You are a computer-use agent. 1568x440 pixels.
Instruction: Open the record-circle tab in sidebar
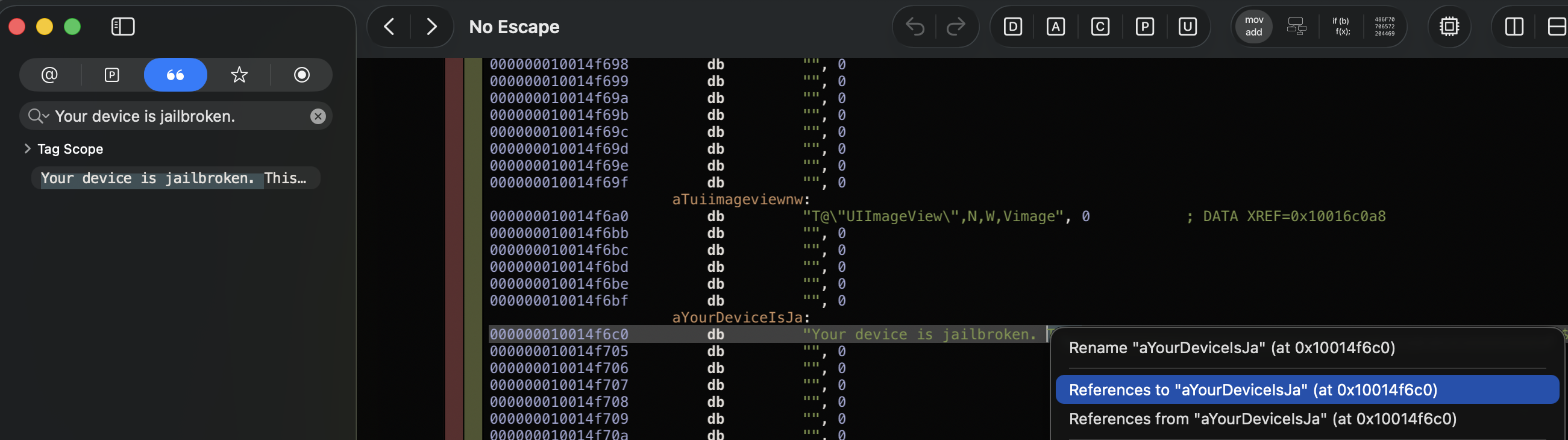(x=302, y=75)
